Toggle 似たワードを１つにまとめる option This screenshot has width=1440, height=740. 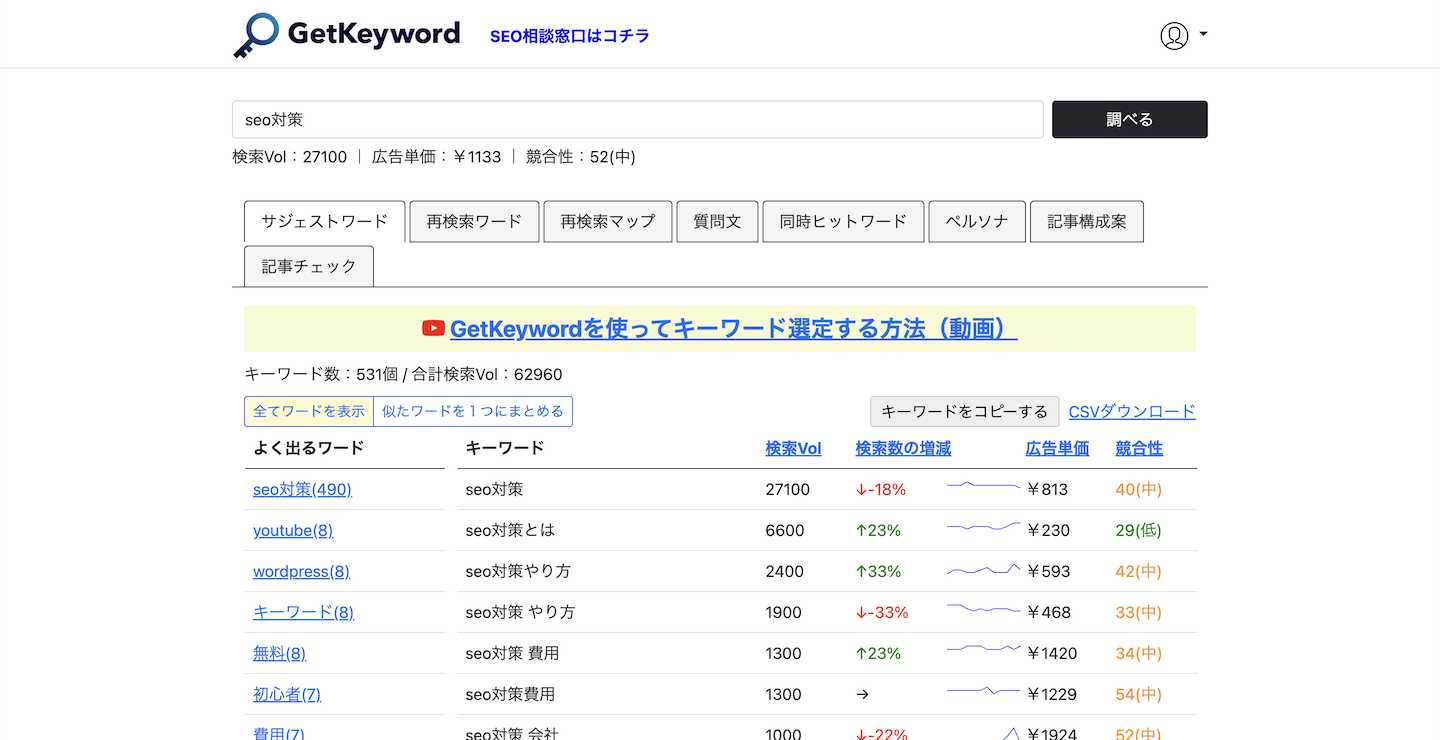click(x=473, y=411)
